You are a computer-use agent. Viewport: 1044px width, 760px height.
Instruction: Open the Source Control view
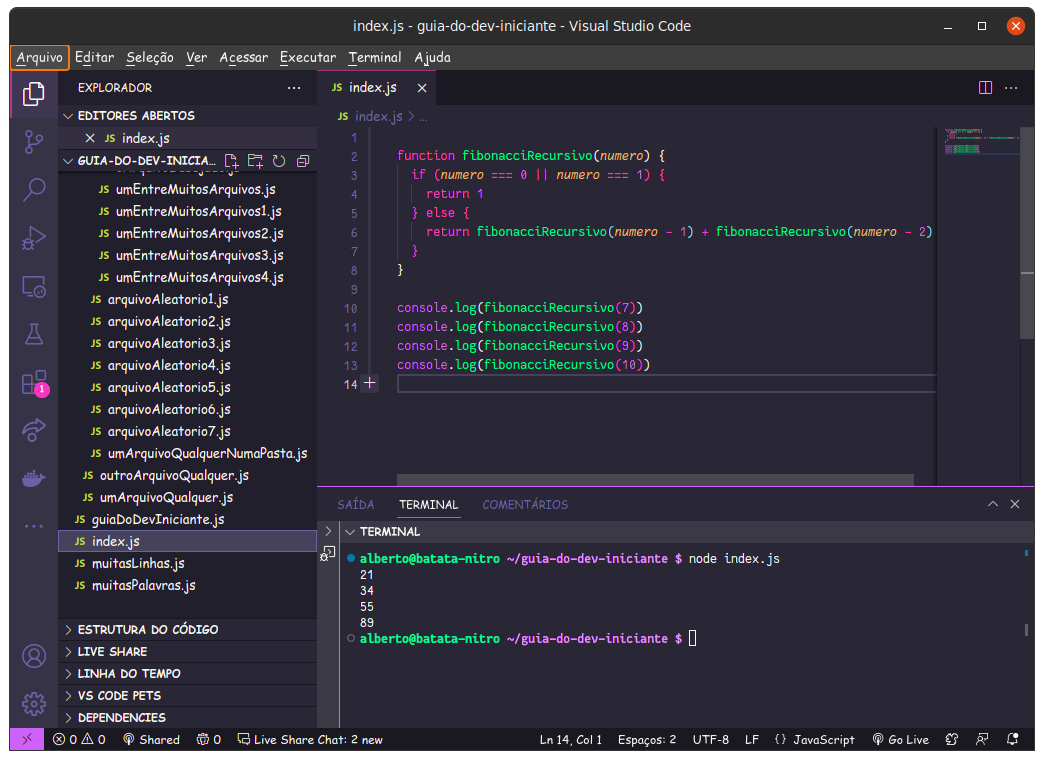(x=34, y=141)
